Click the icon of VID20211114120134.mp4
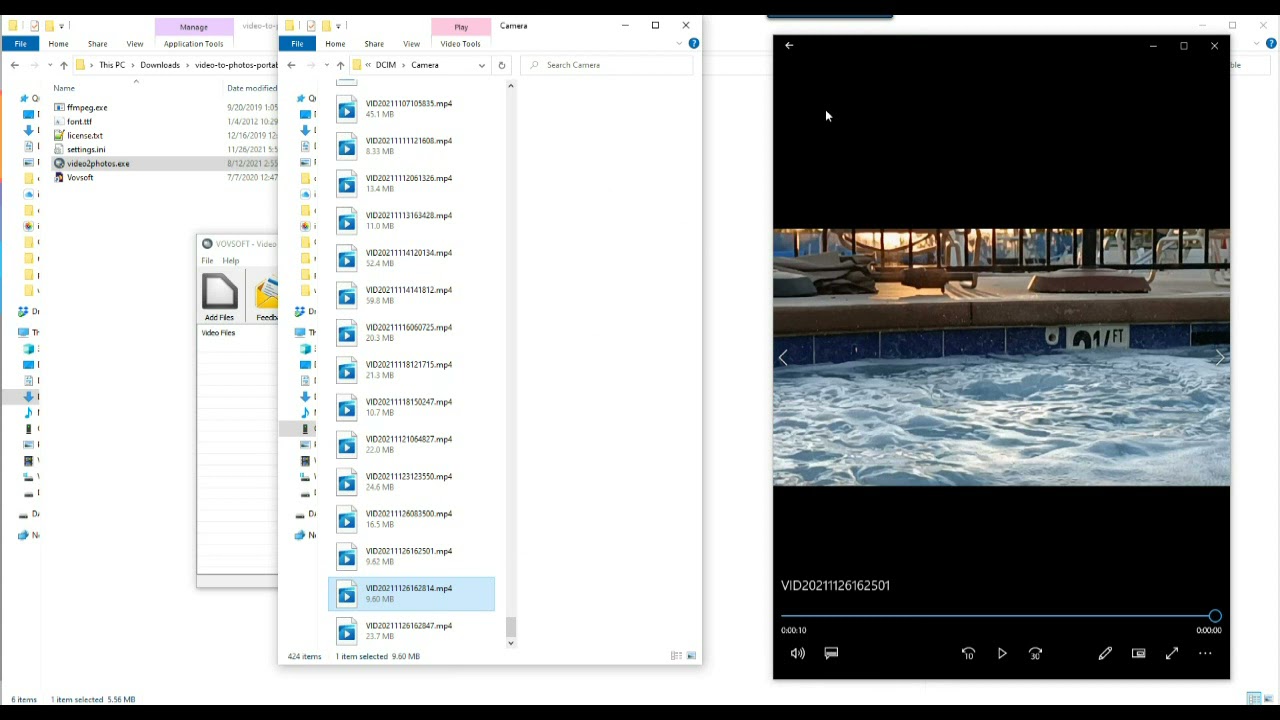This screenshot has width=1280, height=720. [346, 259]
